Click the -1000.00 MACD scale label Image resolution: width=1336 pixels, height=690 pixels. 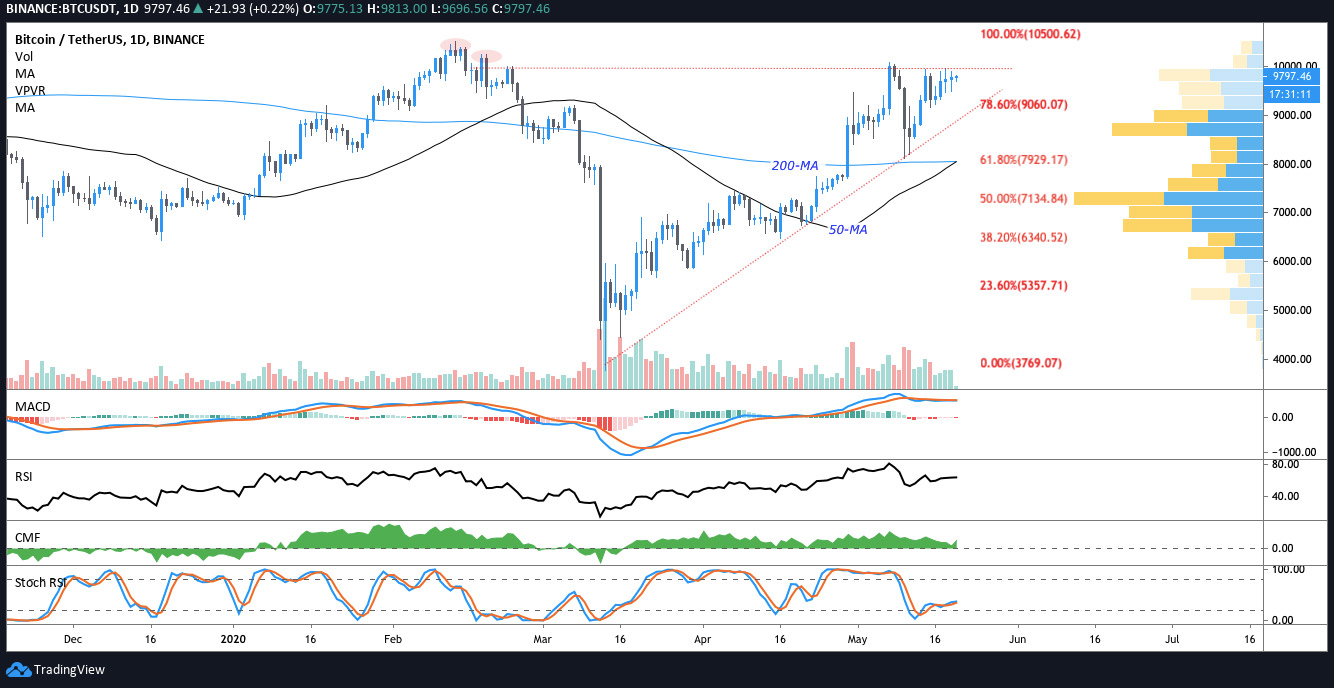tap(1292, 452)
